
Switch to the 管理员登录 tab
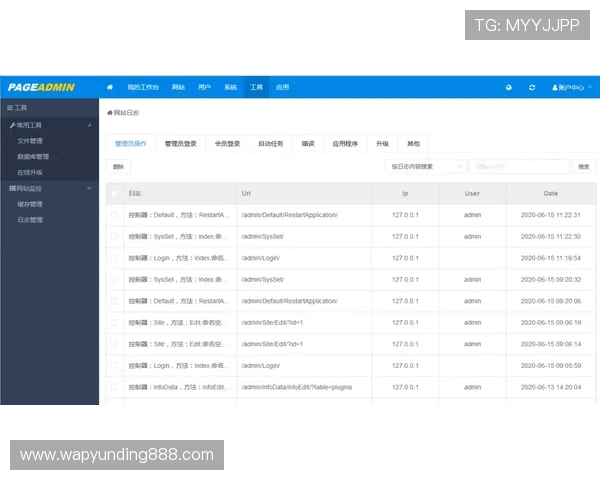pos(181,143)
